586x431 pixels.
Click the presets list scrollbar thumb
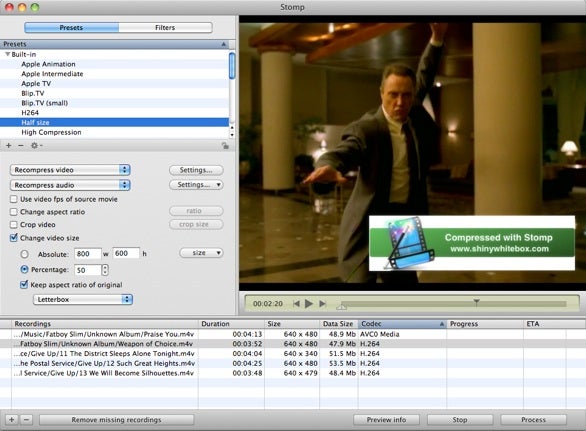(232, 66)
